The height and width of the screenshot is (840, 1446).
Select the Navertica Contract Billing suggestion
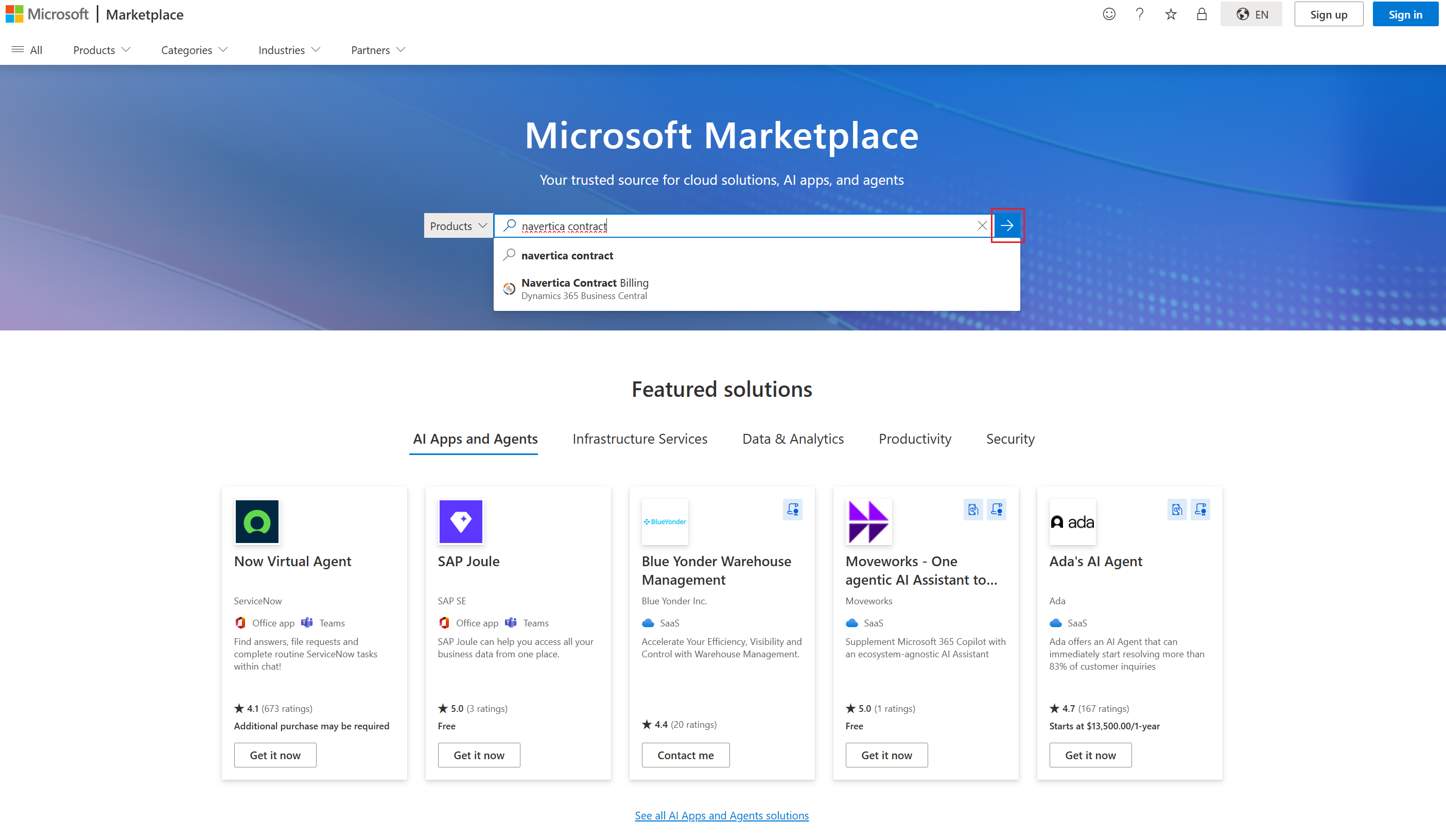click(x=584, y=288)
